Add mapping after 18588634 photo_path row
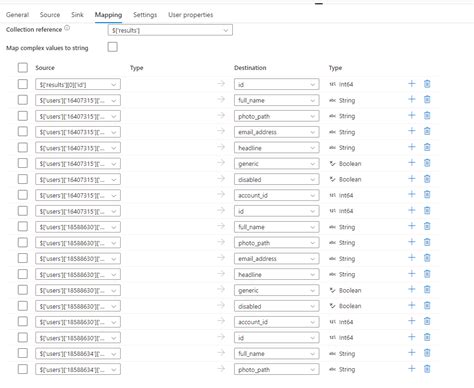The image size is (474, 388). coord(412,369)
